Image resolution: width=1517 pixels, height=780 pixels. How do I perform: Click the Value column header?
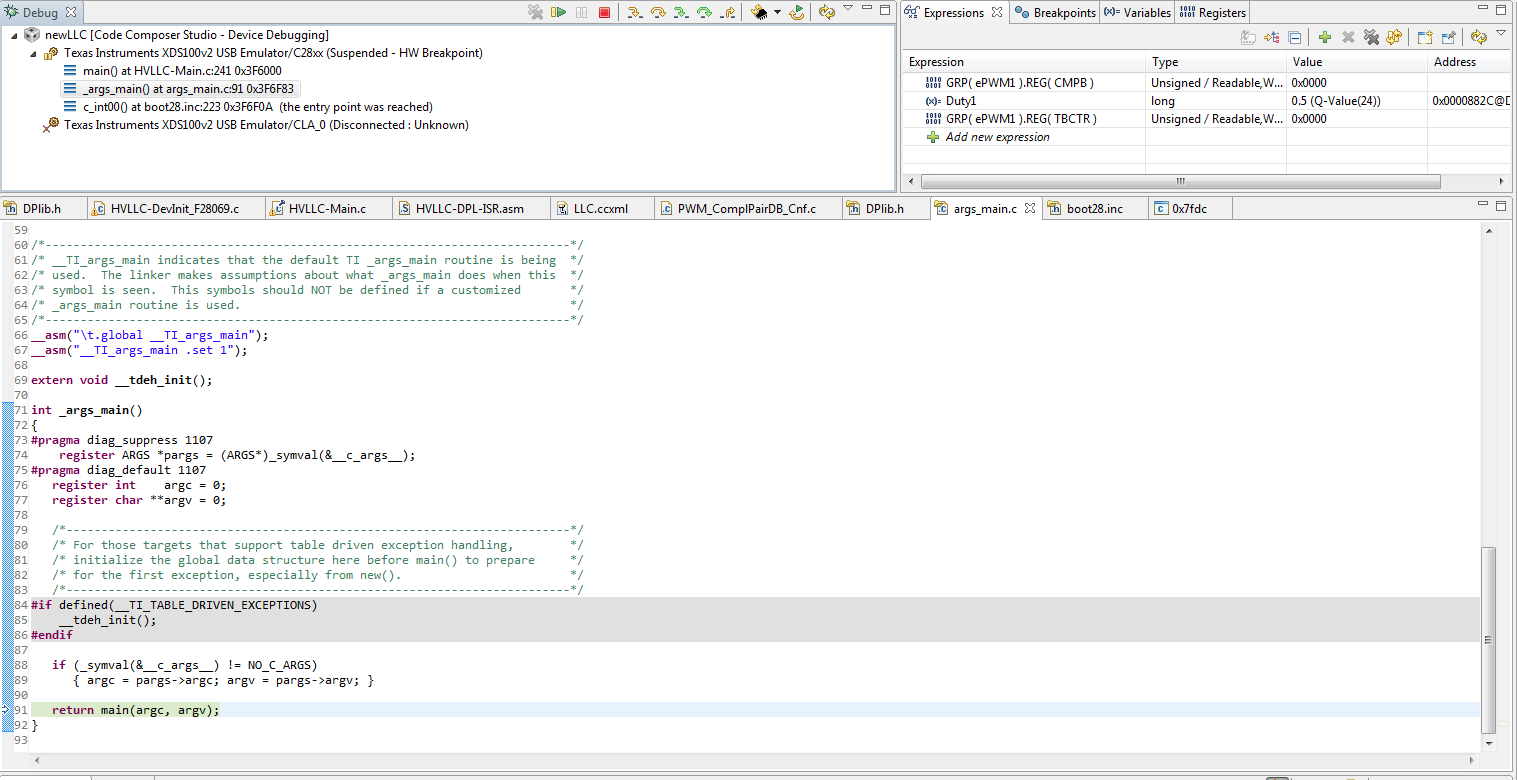(1356, 62)
